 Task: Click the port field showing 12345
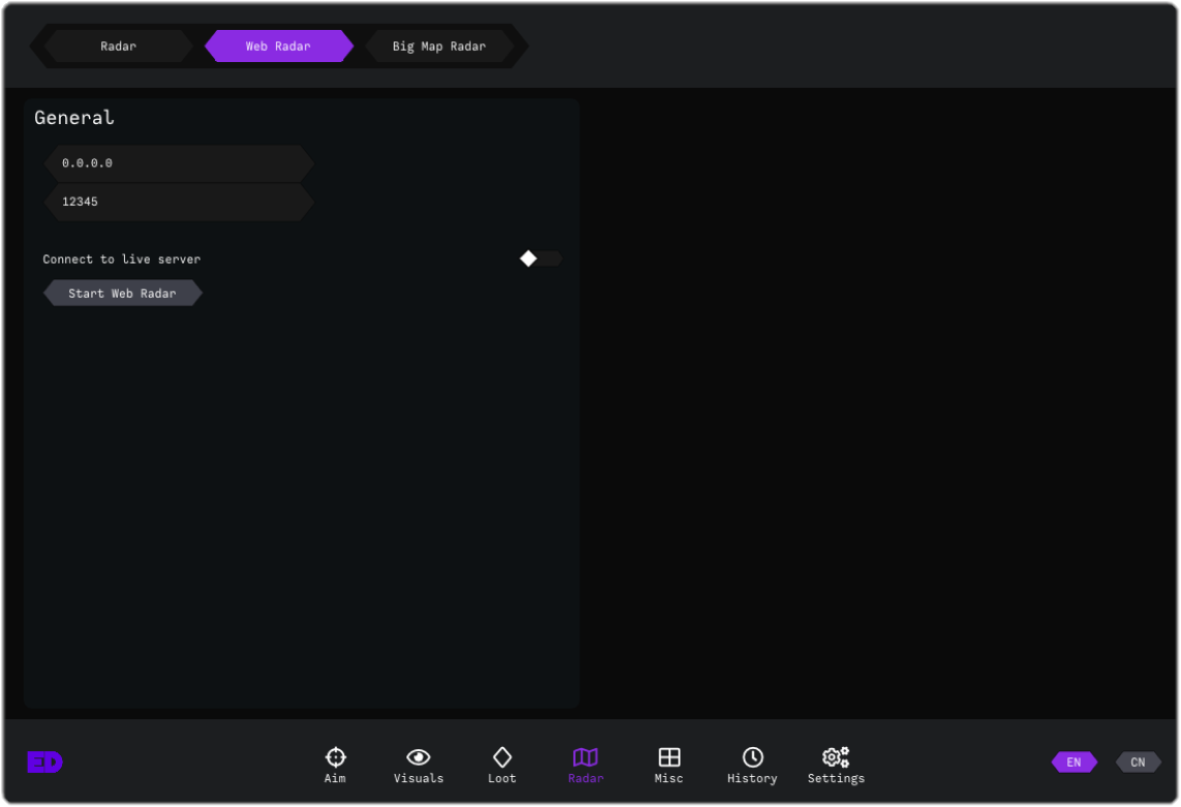point(178,202)
